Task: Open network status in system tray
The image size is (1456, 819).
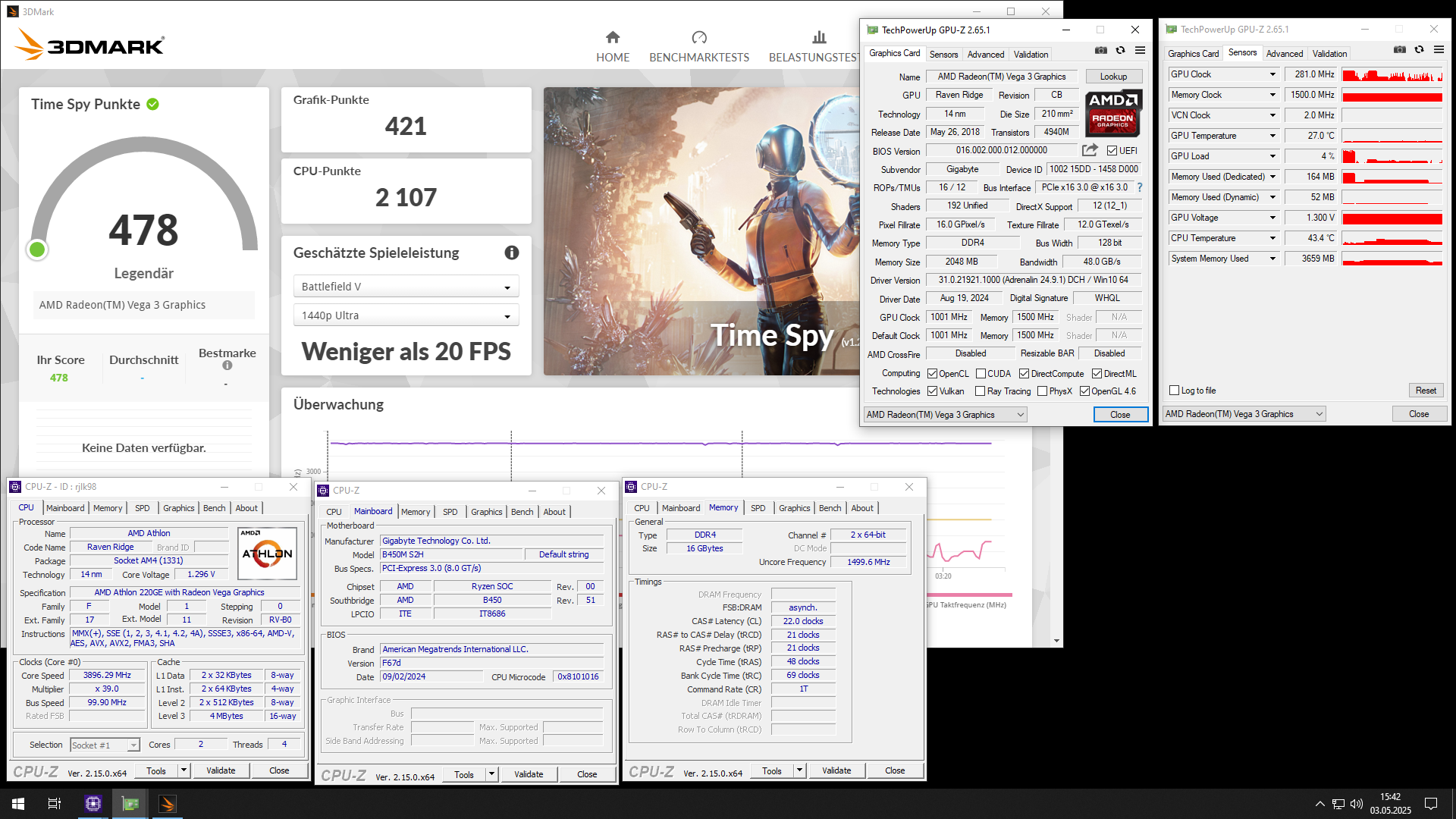Action: click(x=1338, y=804)
